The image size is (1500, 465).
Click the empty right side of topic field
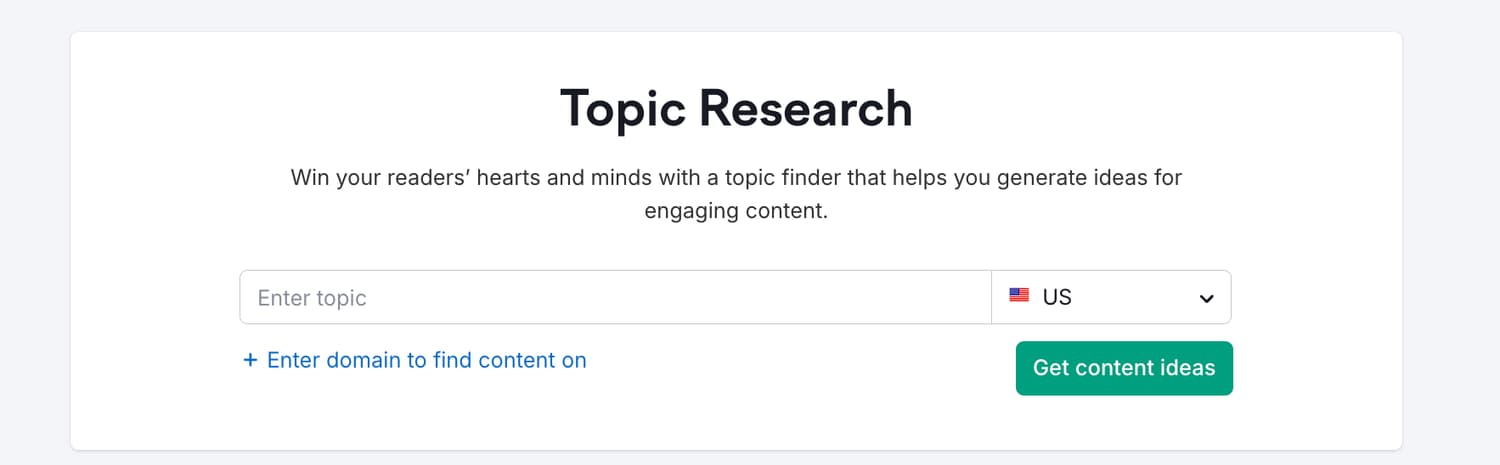(800, 297)
